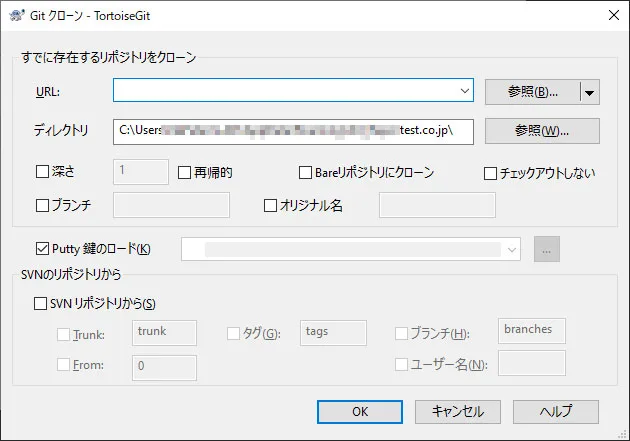Viewport: 630px width, 441px height.
Task: Click the キャンセル cancel button
Action: pos(458,412)
